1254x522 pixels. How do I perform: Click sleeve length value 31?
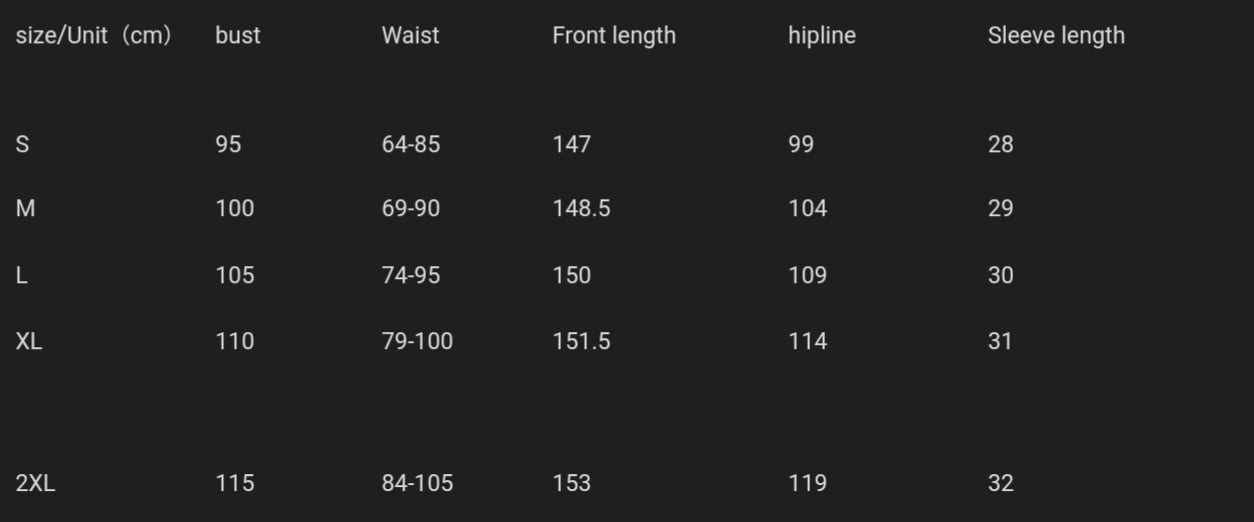pyautogui.click(x=1000, y=341)
